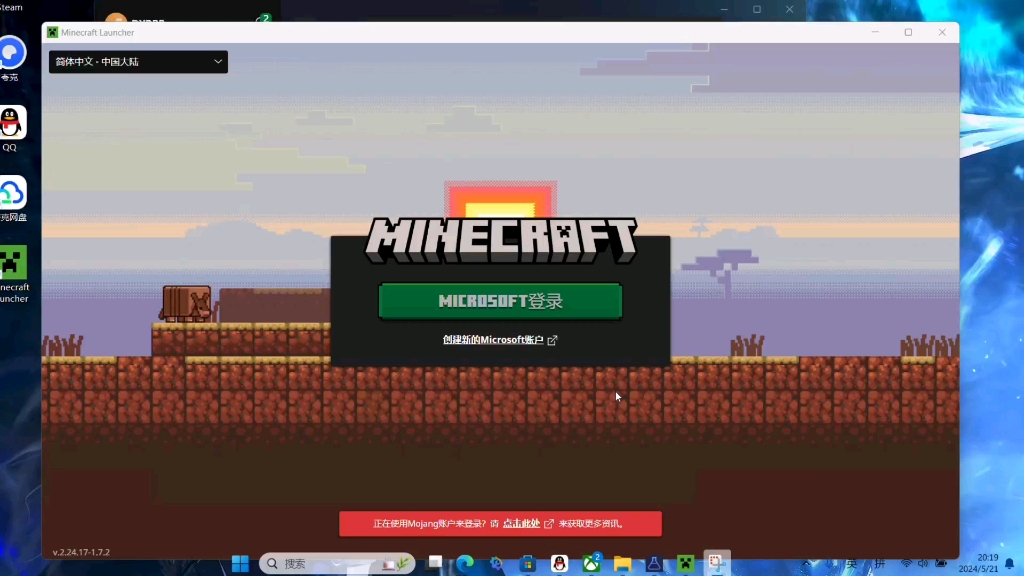This screenshot has height=576, width=1024.
Task: Open the Snipping Tool taskbar icon
Action: point(716,563)
